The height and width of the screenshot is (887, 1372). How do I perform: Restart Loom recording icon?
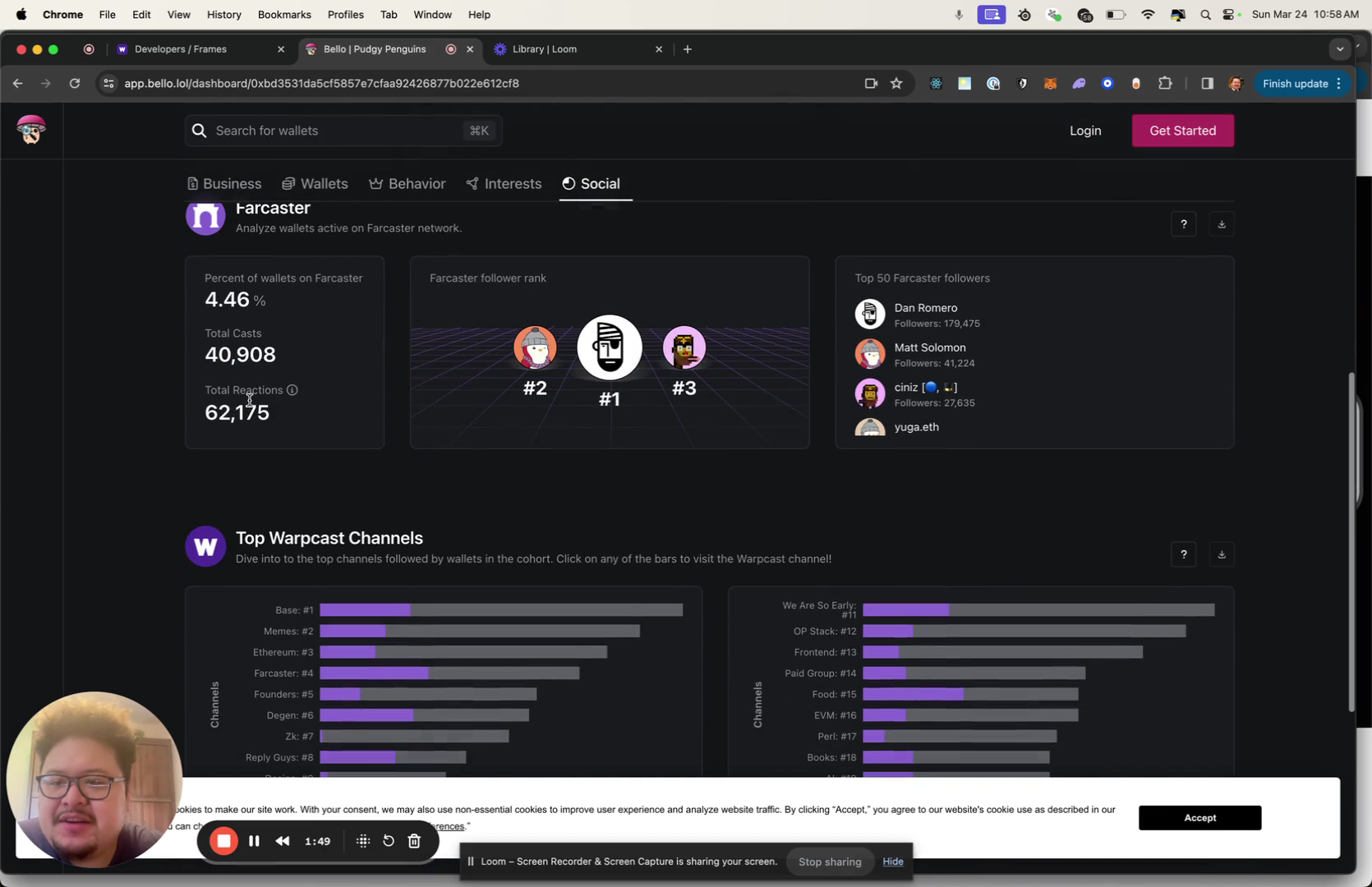389,841
